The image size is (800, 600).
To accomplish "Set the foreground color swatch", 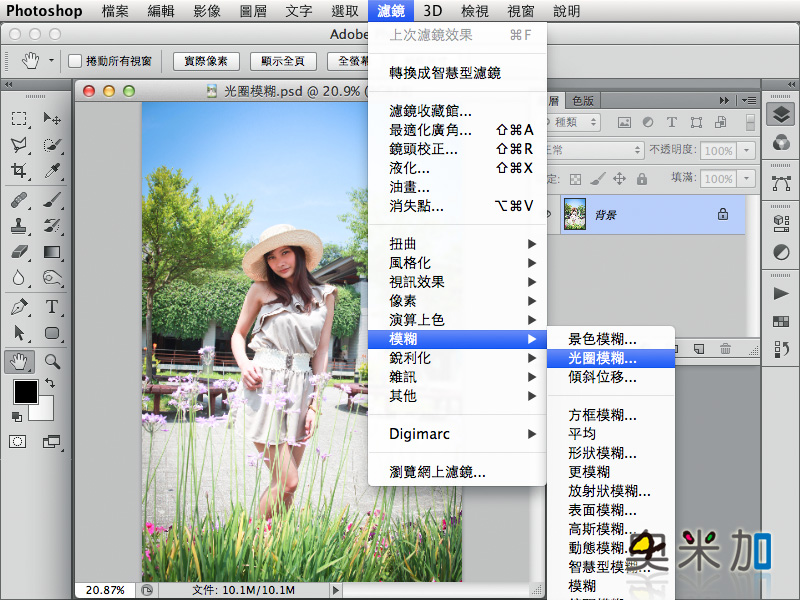I will (26, 392).
